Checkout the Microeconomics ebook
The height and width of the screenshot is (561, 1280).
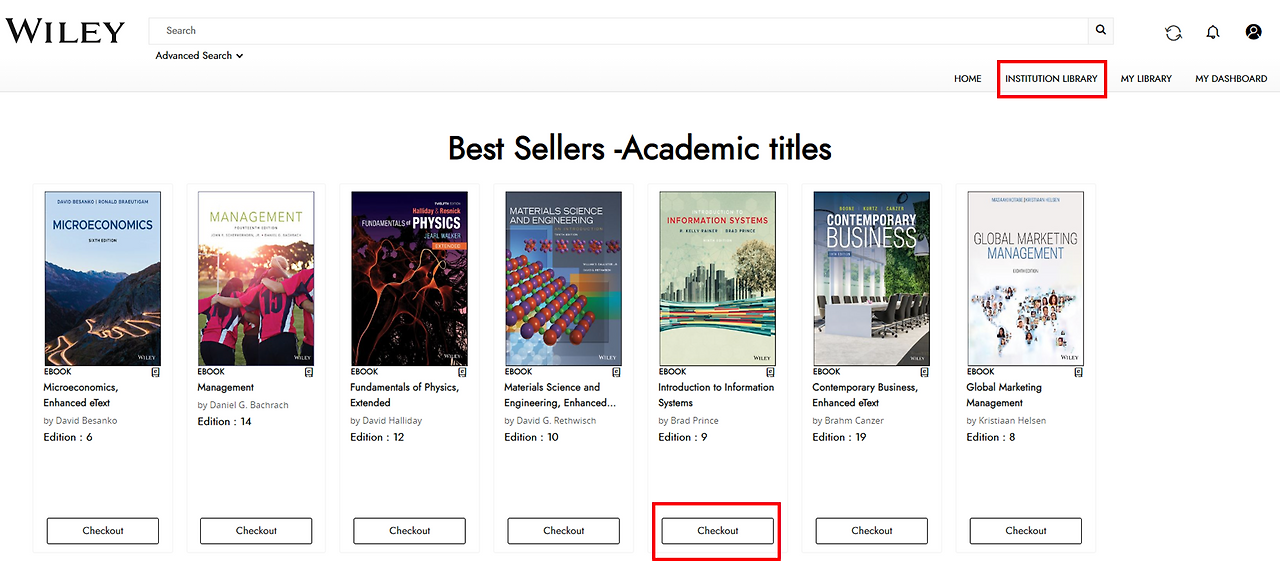click(x=103, y=531)
